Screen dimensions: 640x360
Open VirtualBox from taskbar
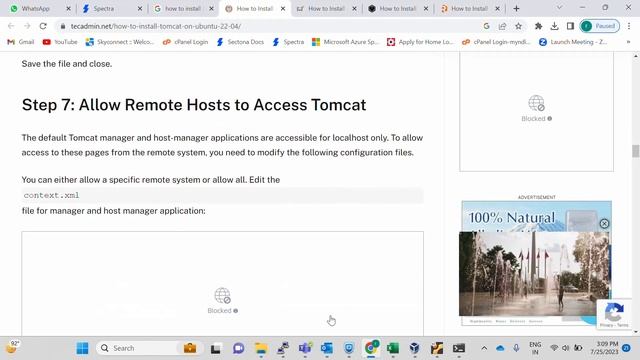(x=415, y=348)
